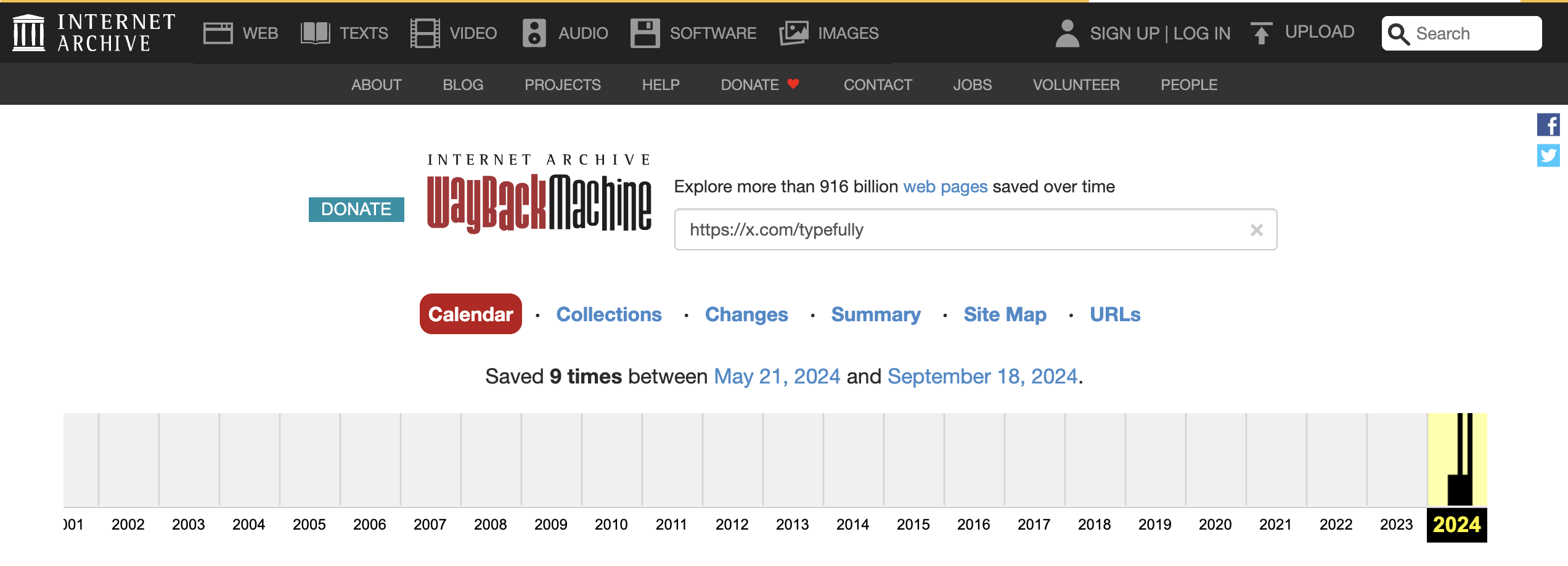The width and height of the screenshot is (1568, 566).
Task: Click the 2024 capture bars in the sparkline
Action: pos(1461,459)
